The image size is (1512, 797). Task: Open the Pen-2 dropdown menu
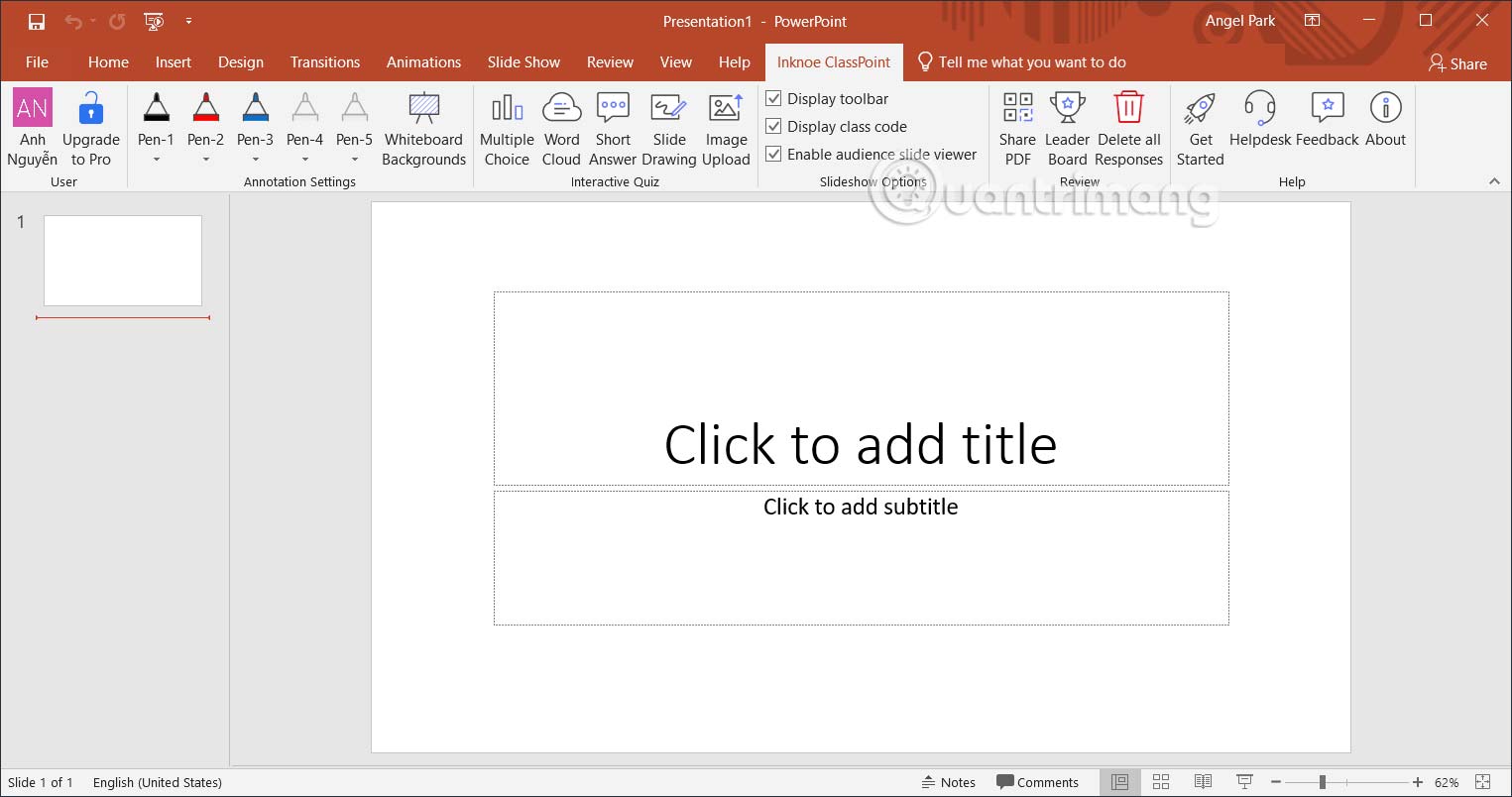pos(206,160)
